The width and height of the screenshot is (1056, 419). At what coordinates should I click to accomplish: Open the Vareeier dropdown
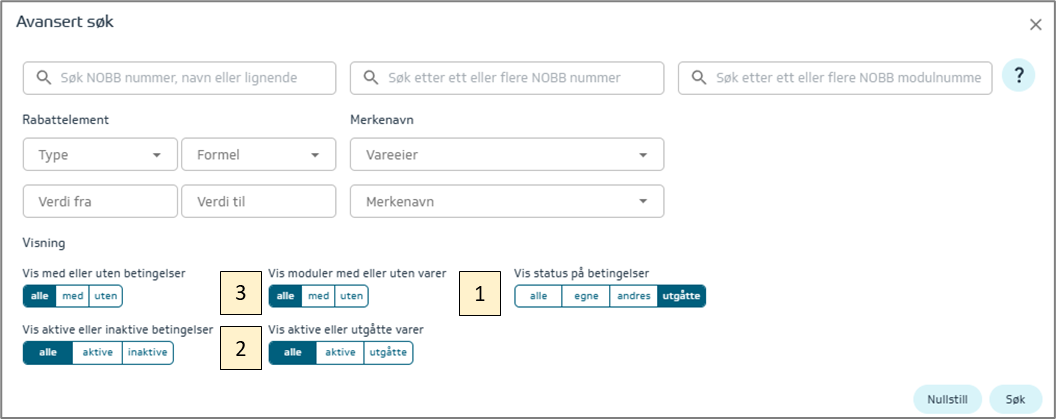[507, 155]
